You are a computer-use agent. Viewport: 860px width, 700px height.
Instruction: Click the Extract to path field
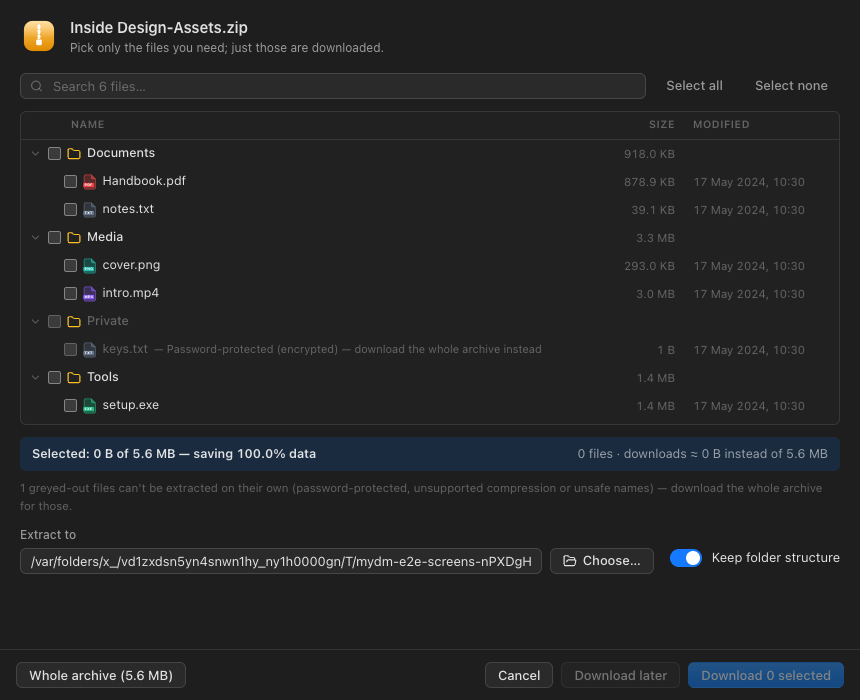pos(281,561)
